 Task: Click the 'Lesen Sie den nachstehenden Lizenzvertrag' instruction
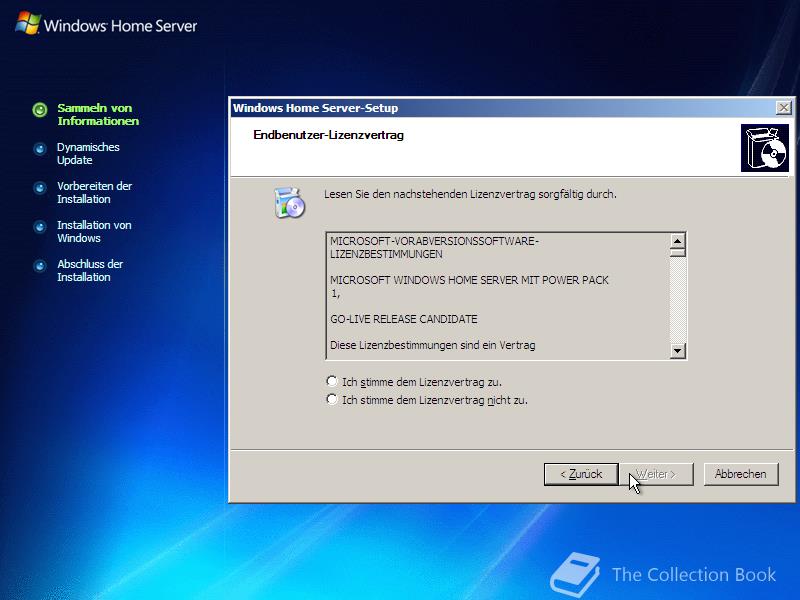point(470,194)
